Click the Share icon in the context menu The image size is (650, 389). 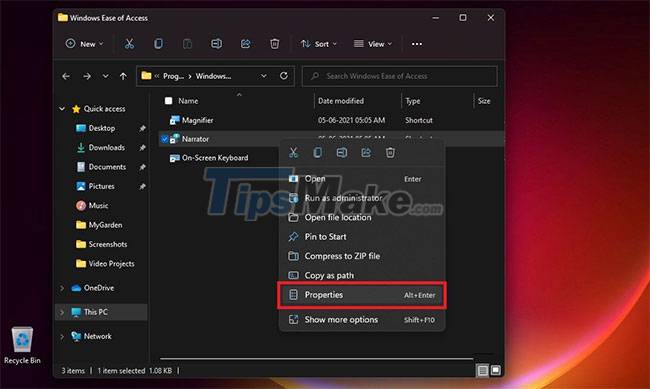tap(366, 153)
